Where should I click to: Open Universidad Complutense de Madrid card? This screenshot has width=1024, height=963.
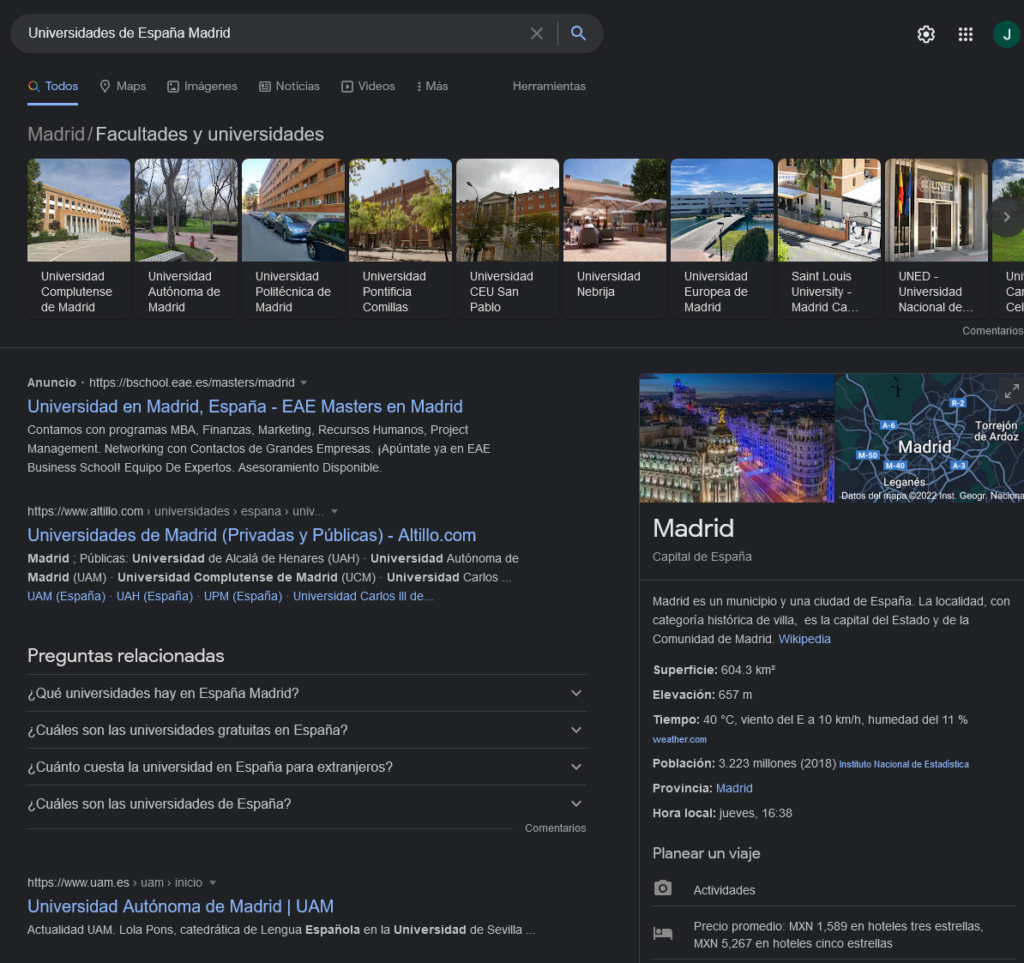click(x=79, y=238)
